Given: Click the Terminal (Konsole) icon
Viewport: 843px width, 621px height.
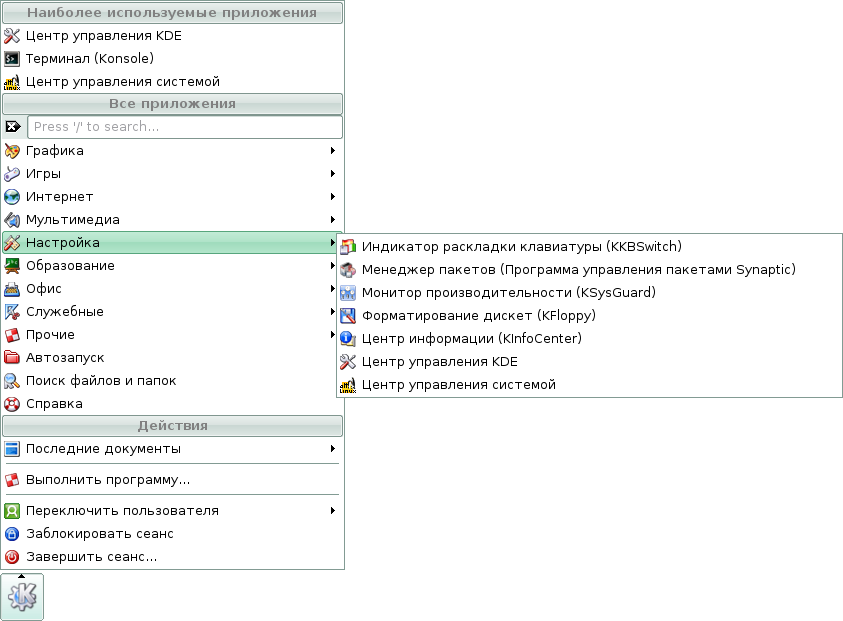Looking at the screenshot, I should 12,58.
